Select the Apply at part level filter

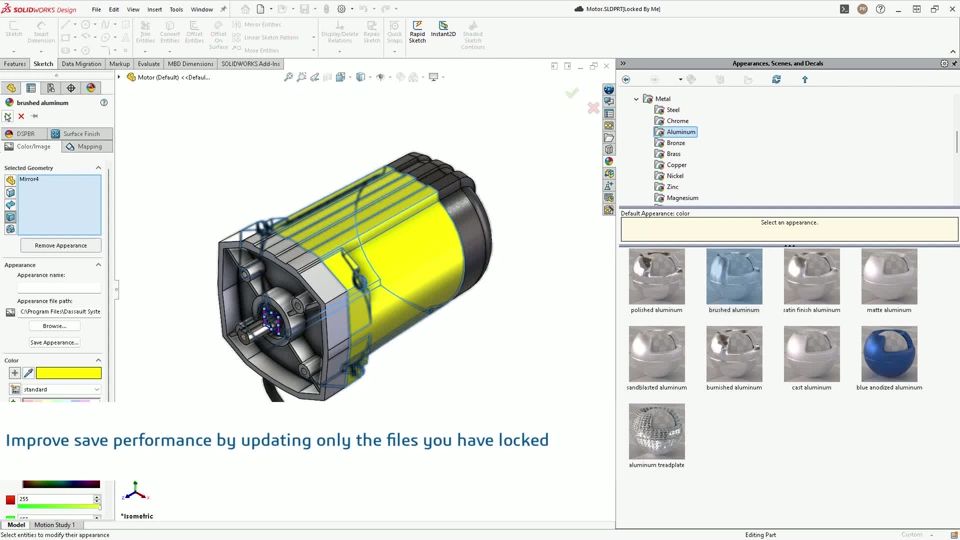click(10, 180)
